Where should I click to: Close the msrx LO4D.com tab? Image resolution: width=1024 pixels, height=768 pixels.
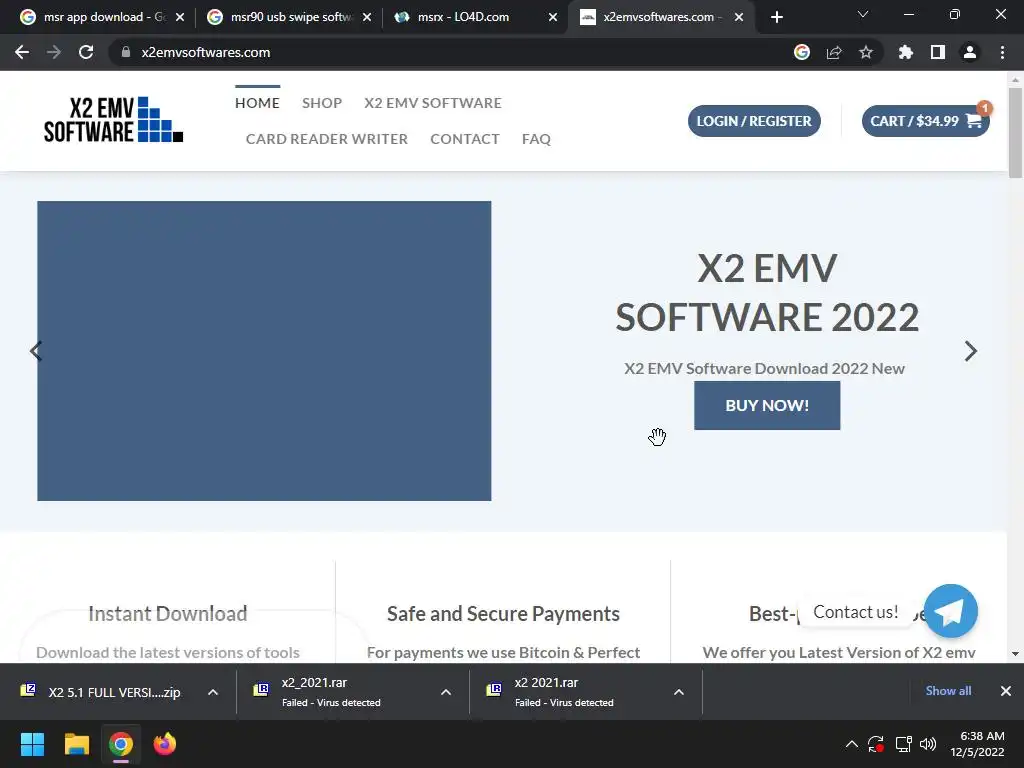(553, 17)
